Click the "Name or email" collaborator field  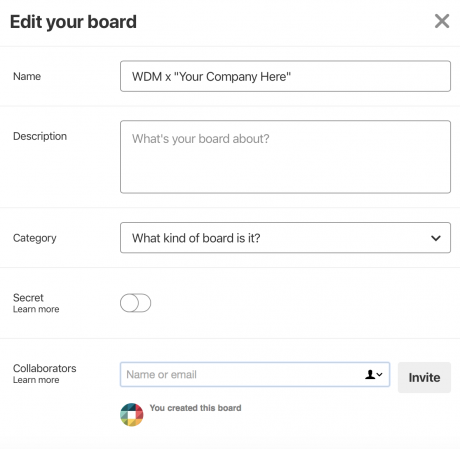coord(255,374)
